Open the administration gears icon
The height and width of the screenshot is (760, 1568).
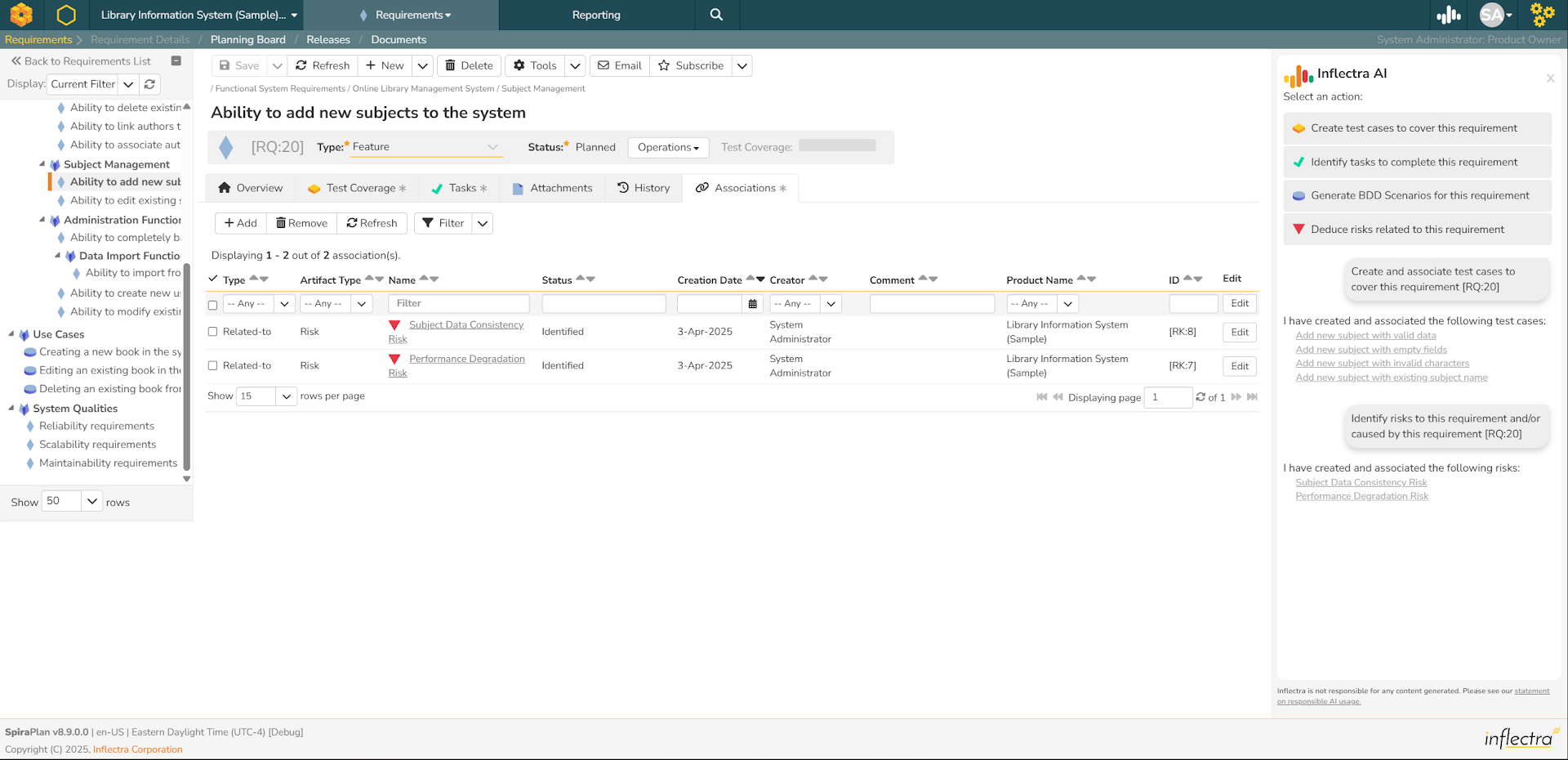click(x=1542, y=15)
